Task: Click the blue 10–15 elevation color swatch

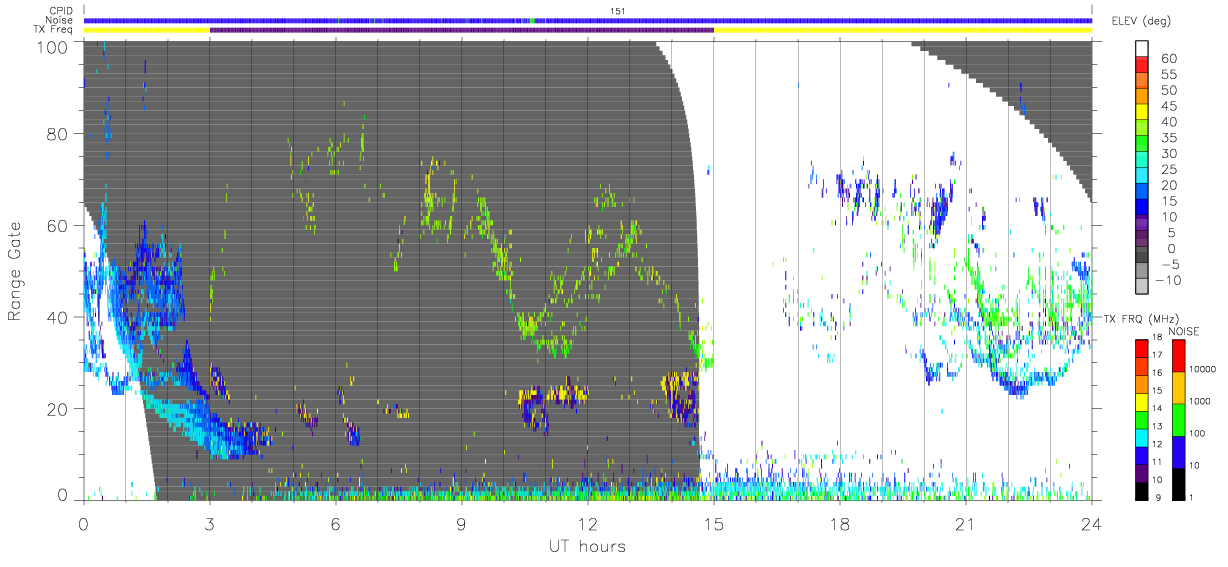Action: [x=1143, y=209]
